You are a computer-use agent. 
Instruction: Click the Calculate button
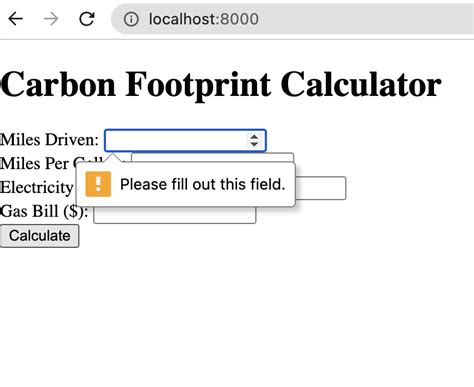(x=39, y=236)
